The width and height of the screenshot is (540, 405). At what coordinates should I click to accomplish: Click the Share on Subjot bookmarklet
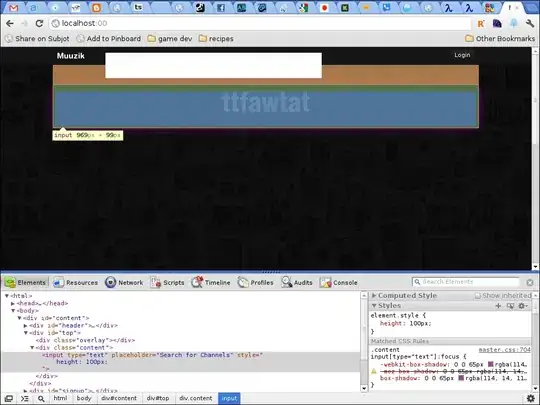pyautogui.click(x=38, y=39)
